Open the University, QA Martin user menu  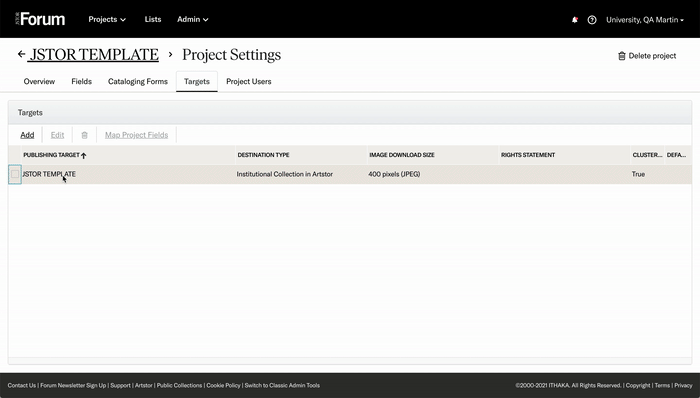645,20
